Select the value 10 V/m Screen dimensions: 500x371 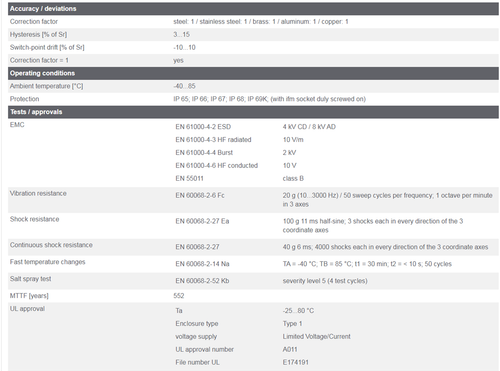(x=293, y=140)
